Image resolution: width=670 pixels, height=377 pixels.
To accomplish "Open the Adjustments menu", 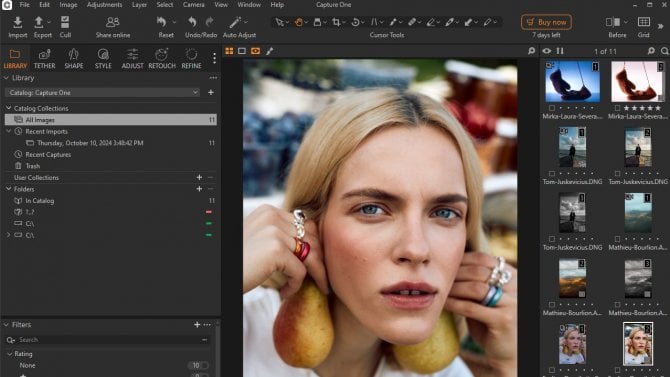I will click(104, 5).
